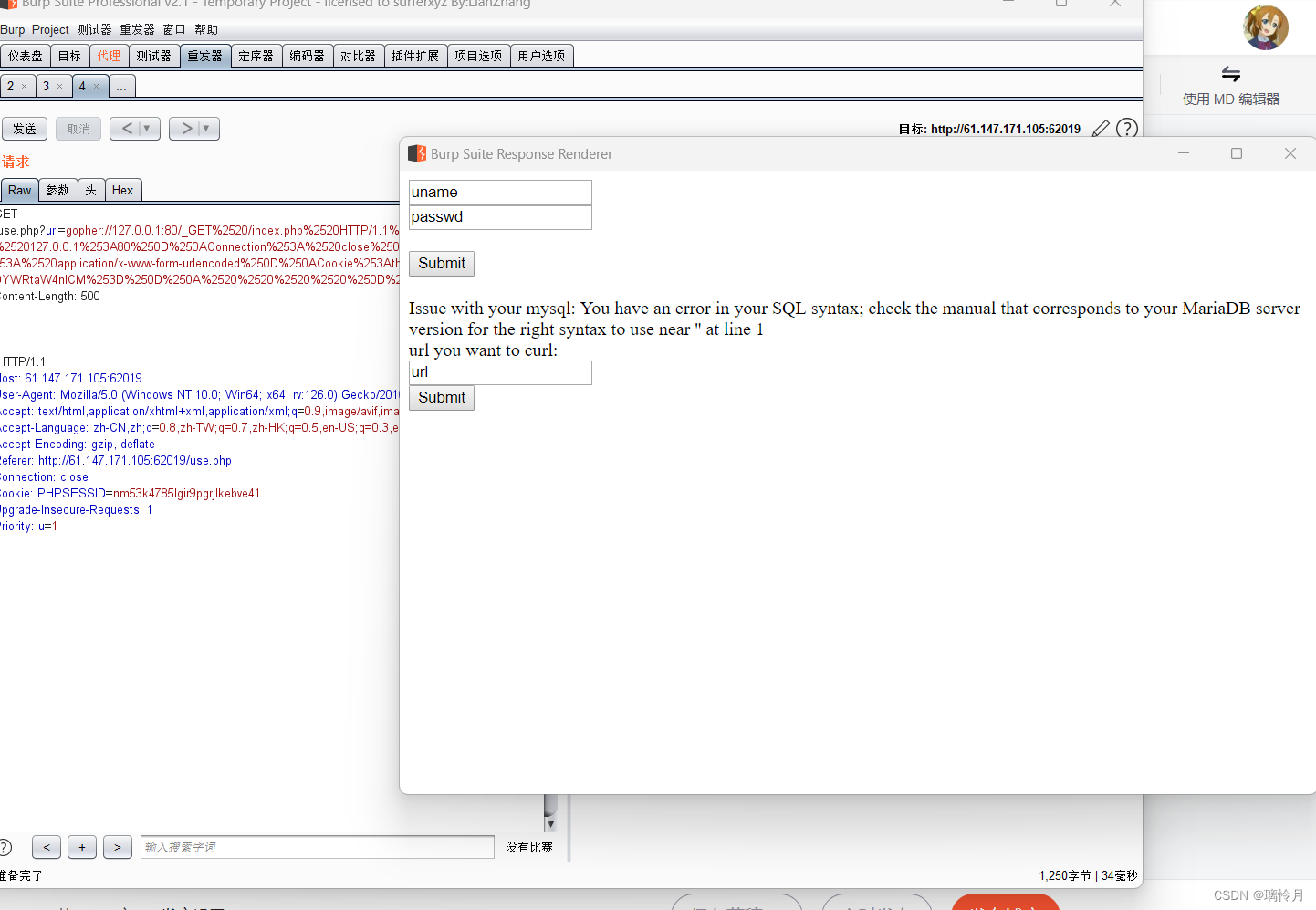1316x910 pixels.
Task: Minimize the Response Renderer window
Action: tap(1184, 153)
